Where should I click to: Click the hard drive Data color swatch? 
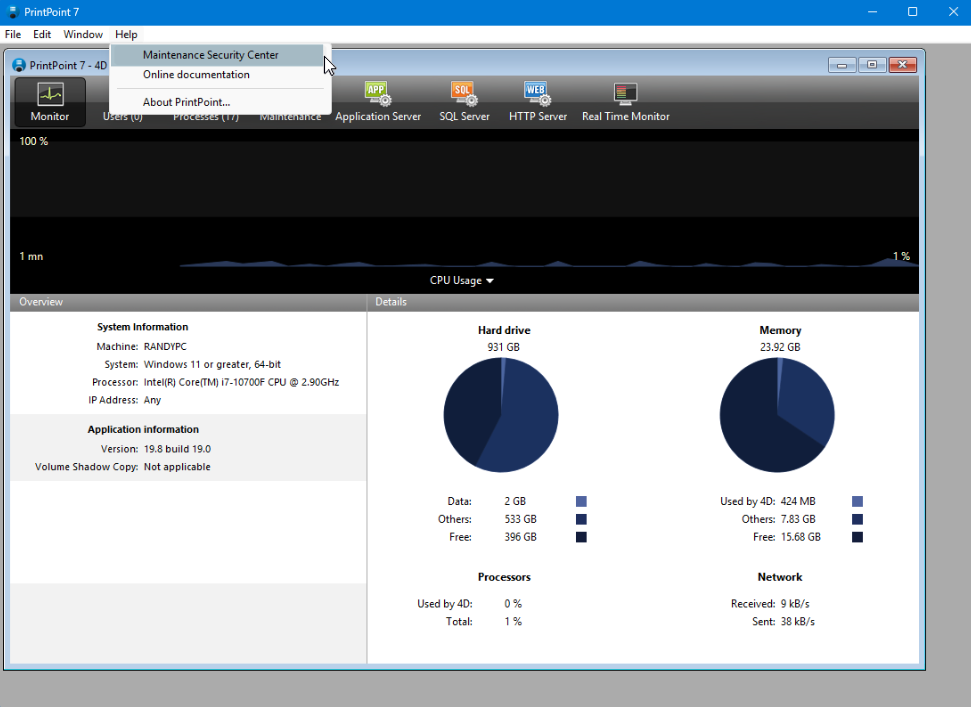pyautogui.click(x=581, y=501)
